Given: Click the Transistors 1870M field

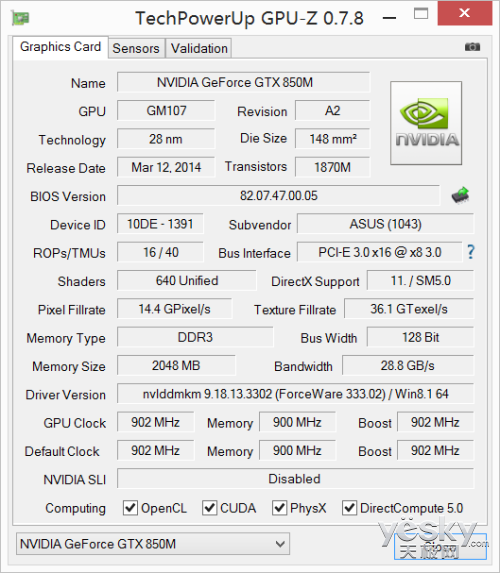Looking at the screenshot, I should click(333, 167).
